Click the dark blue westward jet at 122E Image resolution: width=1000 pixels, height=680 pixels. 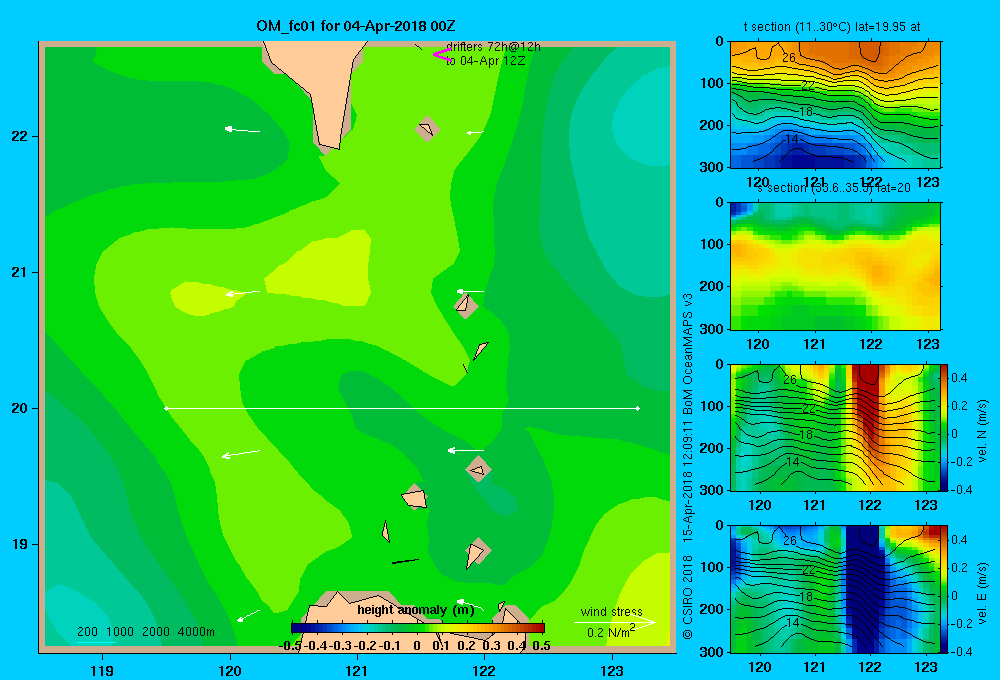862,589
